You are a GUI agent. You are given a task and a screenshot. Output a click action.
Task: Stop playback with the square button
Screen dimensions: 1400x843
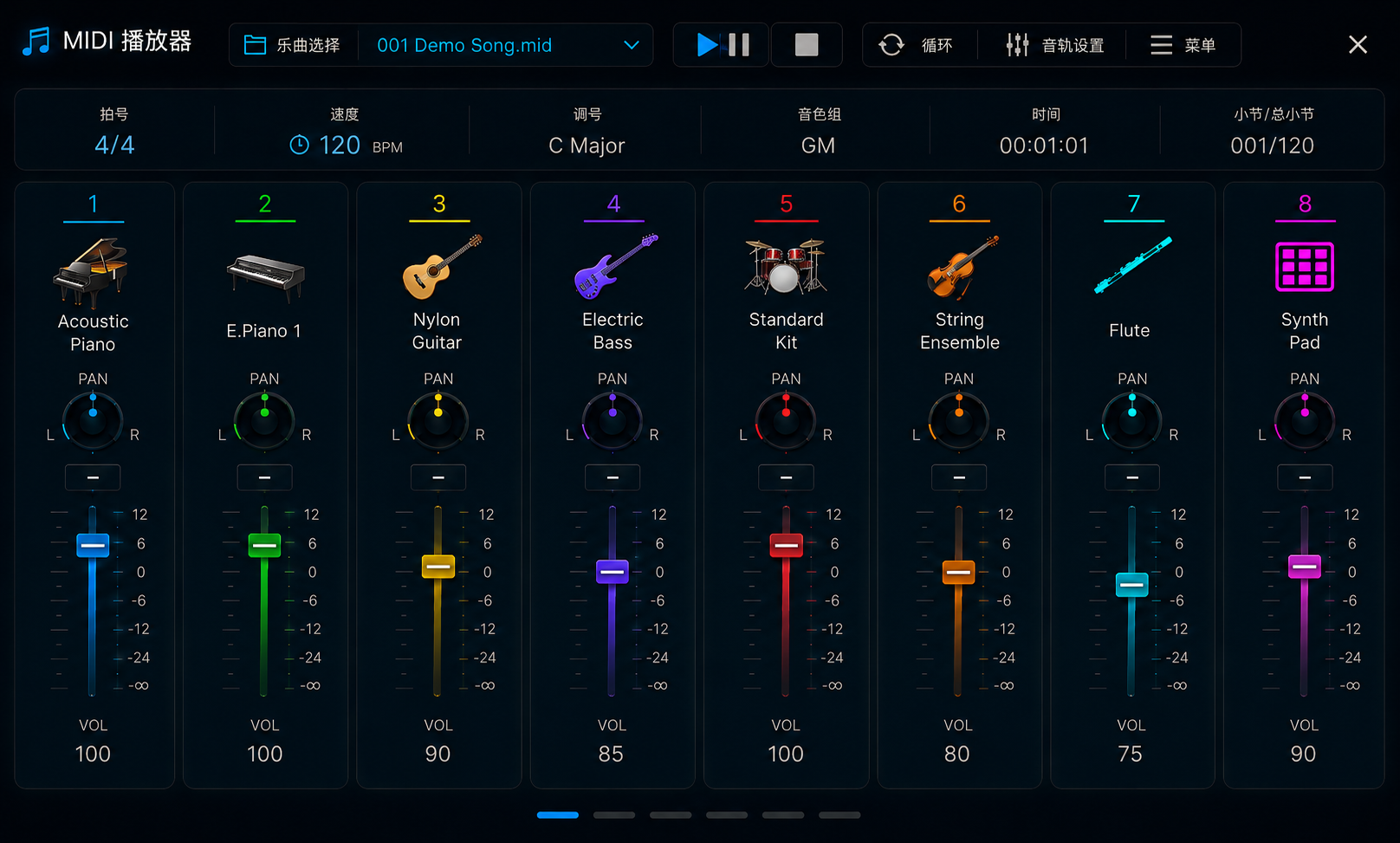click(807, 45)
